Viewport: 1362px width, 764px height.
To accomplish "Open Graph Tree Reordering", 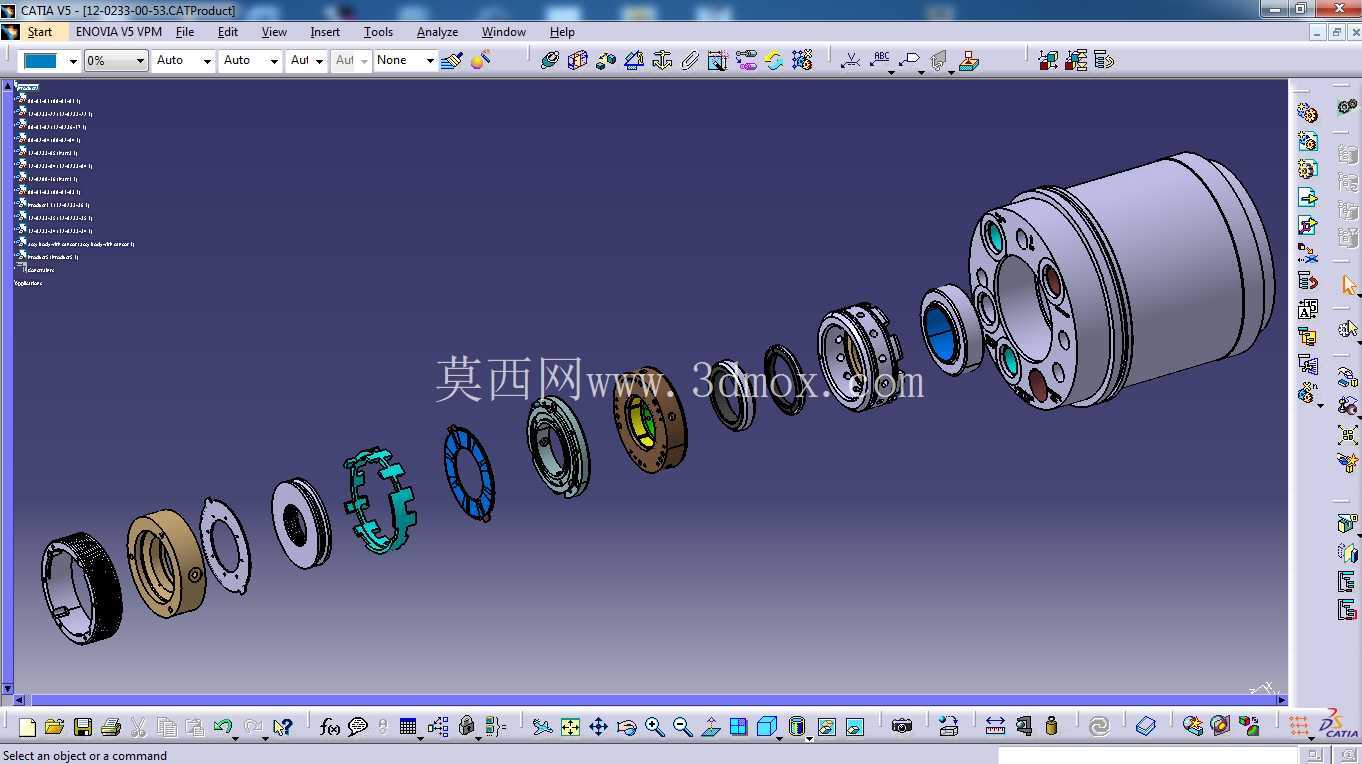I will point(1307,281).
